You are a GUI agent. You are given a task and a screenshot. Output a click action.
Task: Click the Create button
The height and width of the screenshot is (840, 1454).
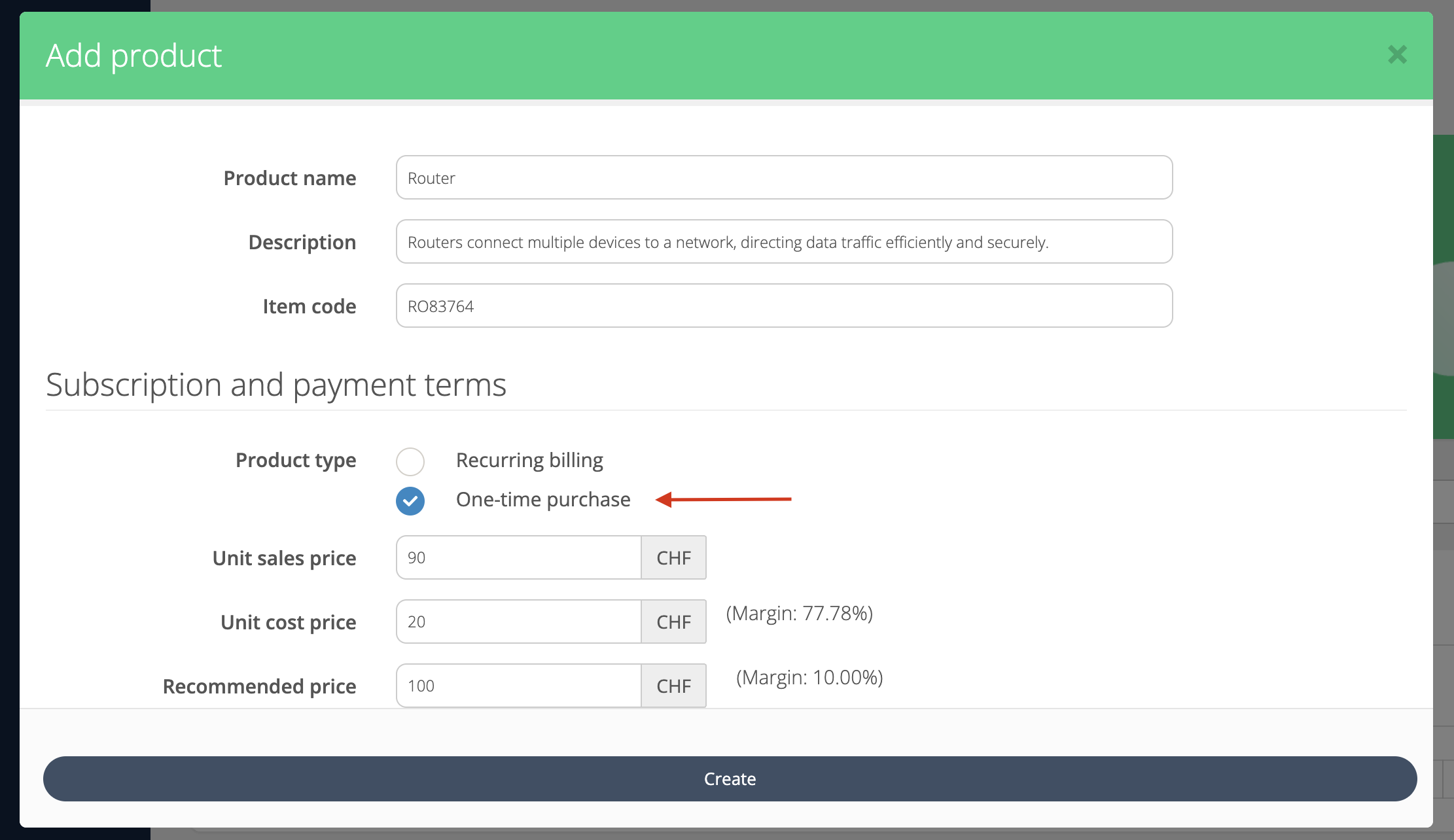730,779
